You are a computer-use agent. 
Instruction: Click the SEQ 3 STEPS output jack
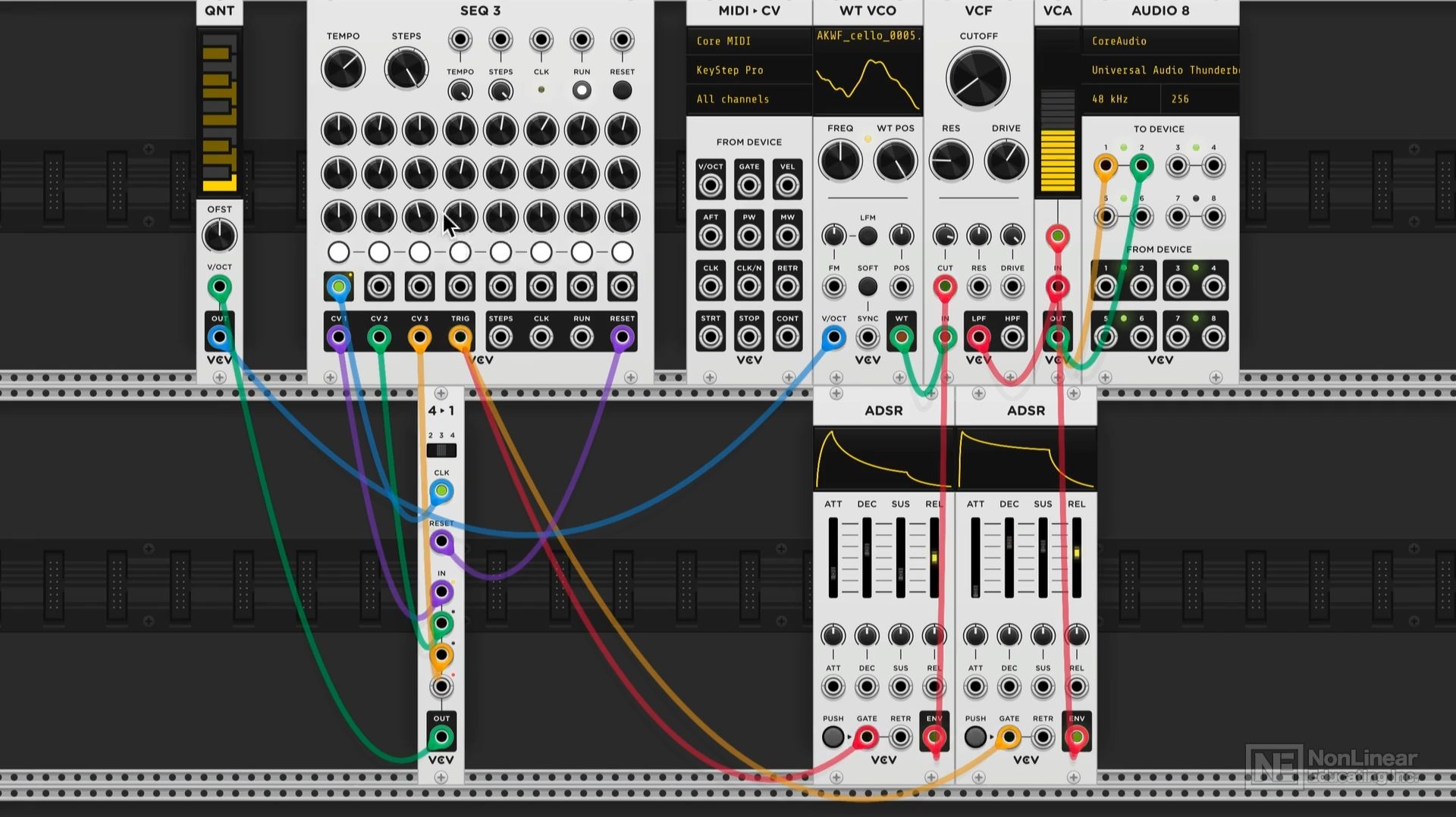pos(500,337)
